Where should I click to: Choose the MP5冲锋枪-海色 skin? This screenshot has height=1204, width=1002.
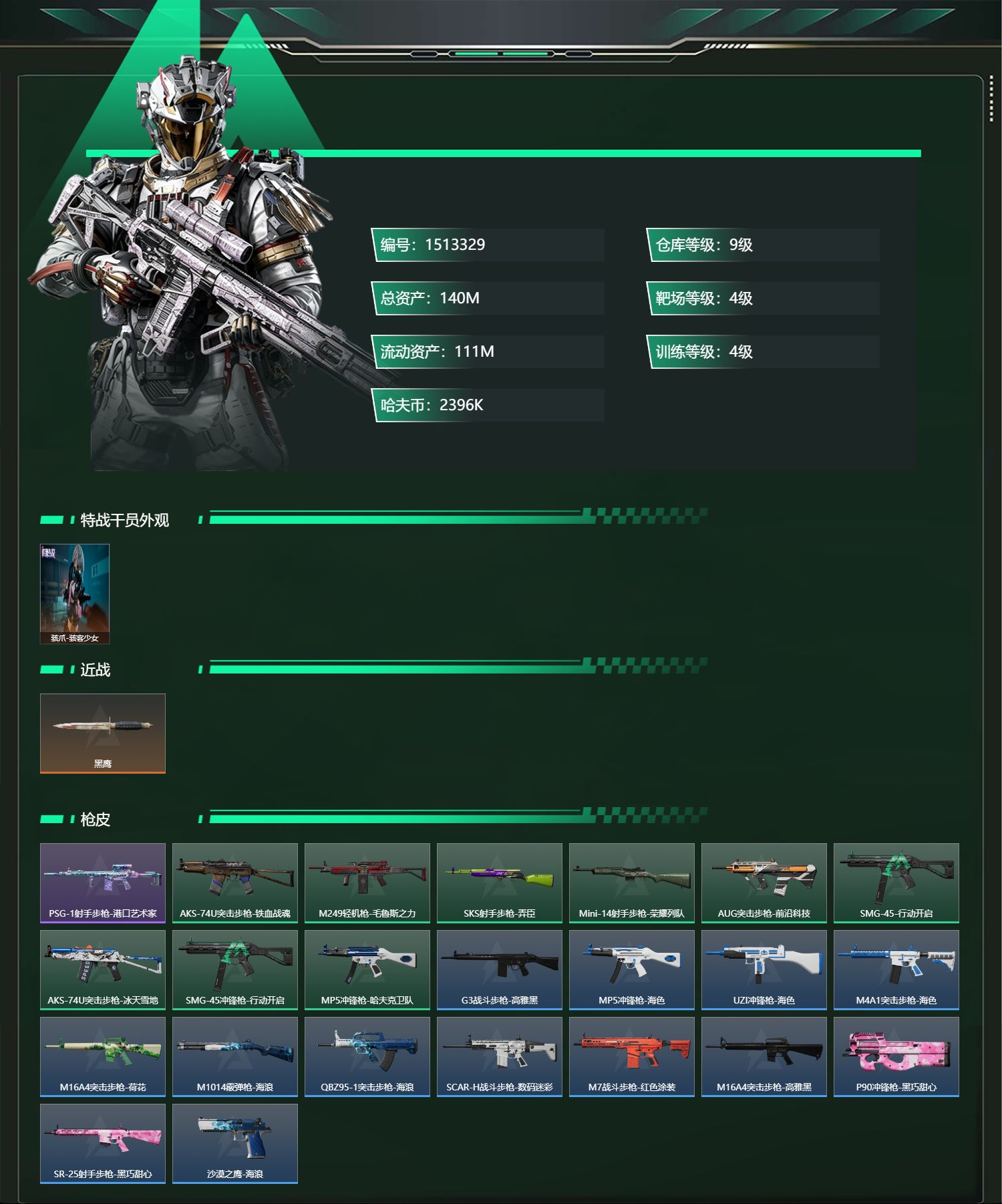pyautogui.click(x=632, y=970)
